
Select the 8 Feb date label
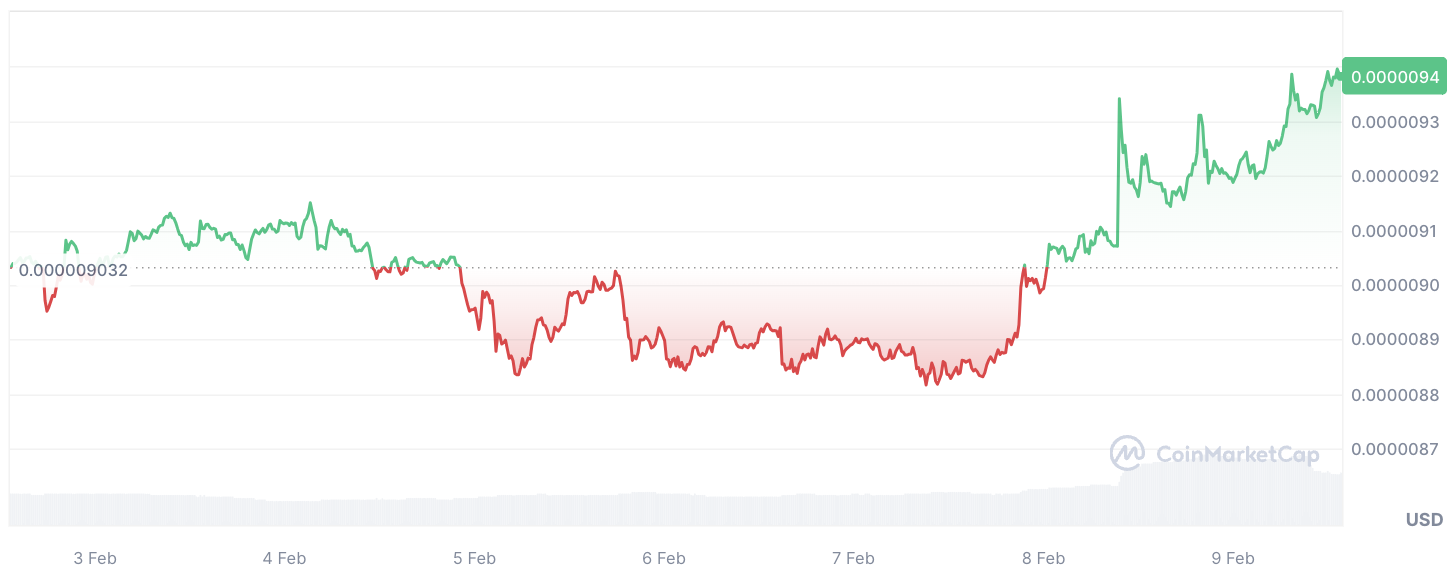click(x=1043, y=558)
